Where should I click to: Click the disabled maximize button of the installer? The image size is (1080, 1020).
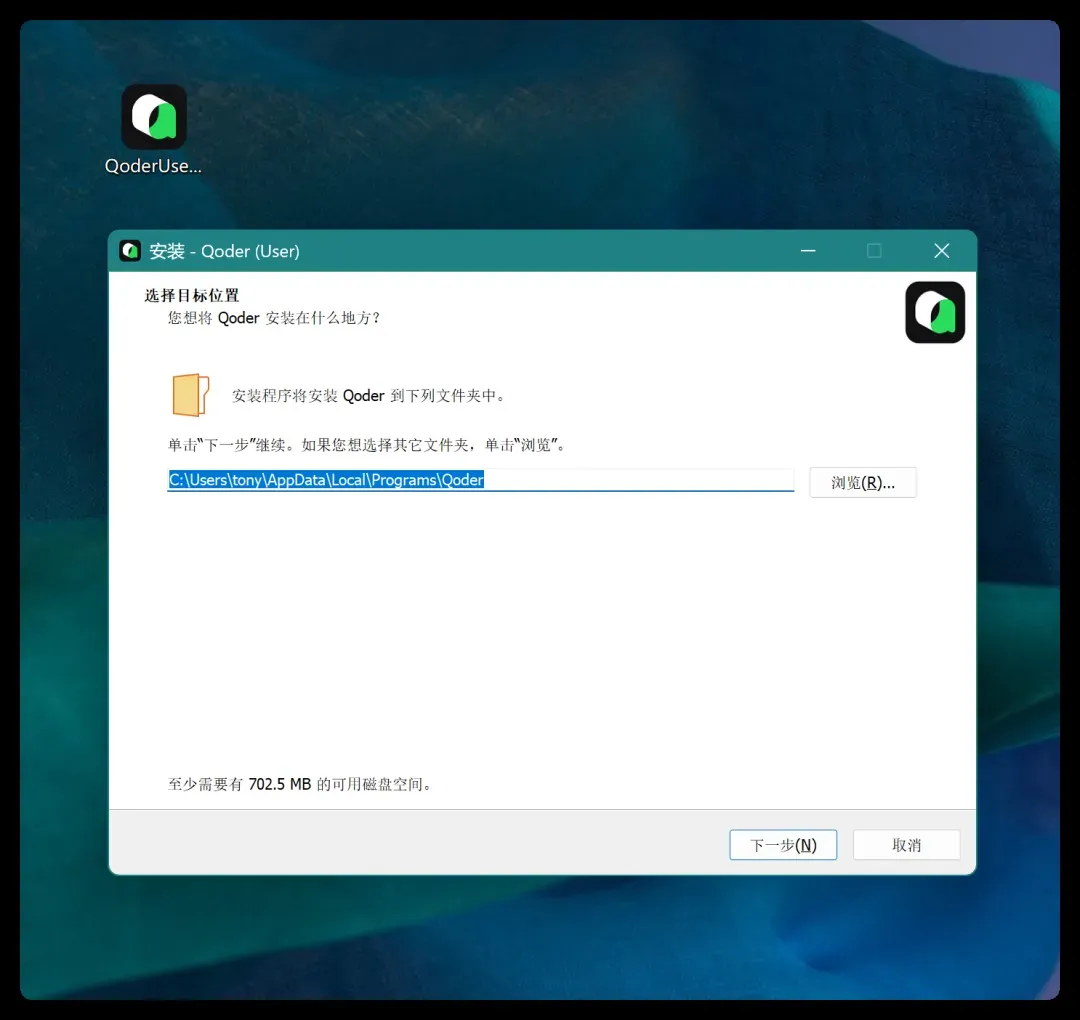click(874, 251)
